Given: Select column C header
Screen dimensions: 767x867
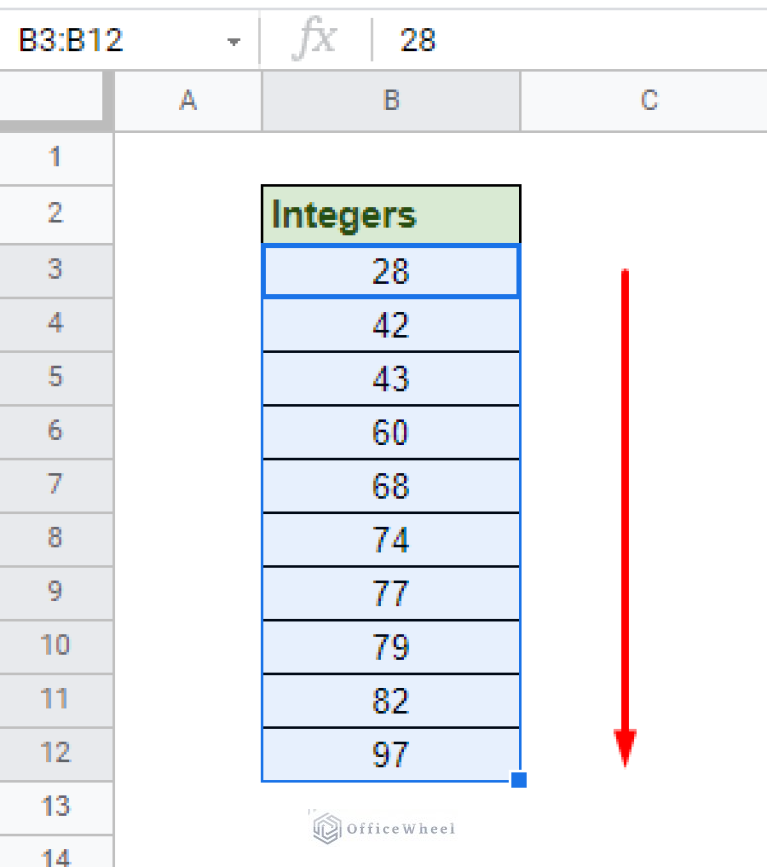Looking at the screenshot, I should pos(648,100).
